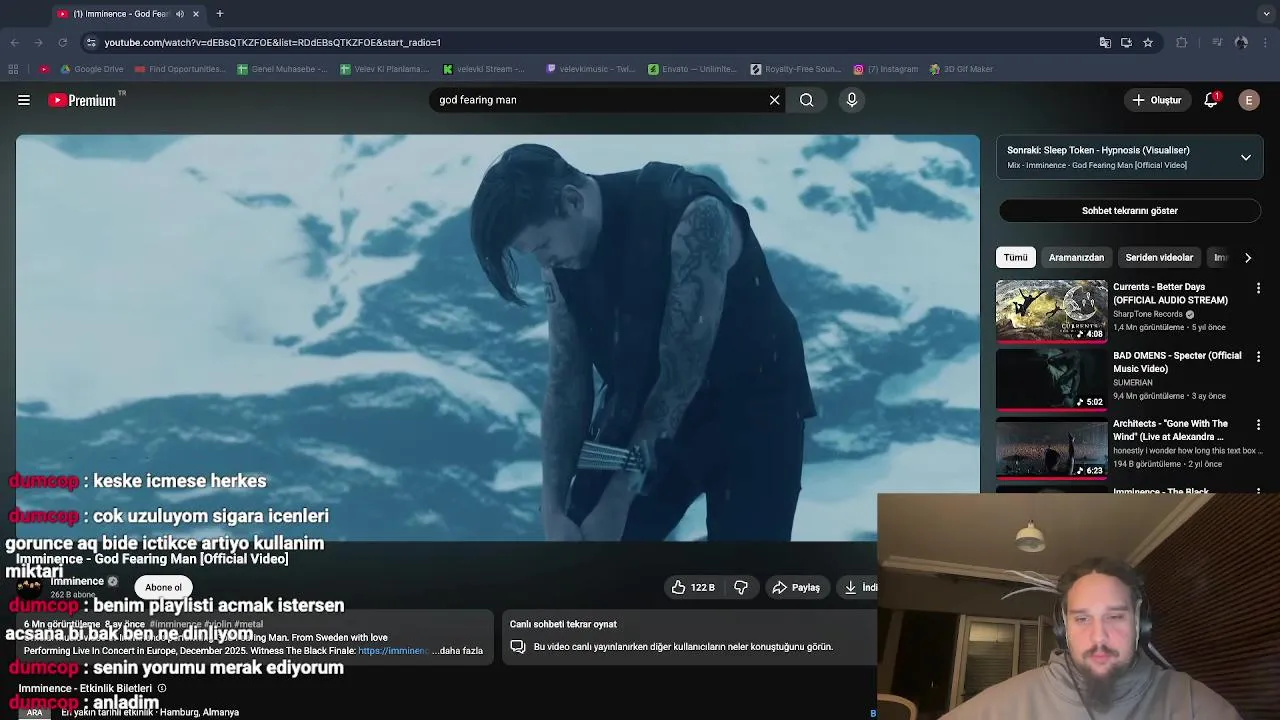1280x720 pixels.
Task: Open the imminence link in the description
Action: pyautogui.click(x=393, y=651)
